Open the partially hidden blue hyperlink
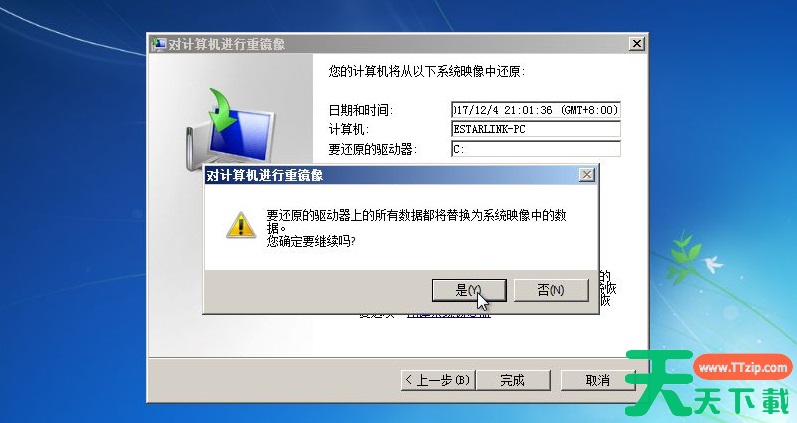 click(449, 315)
